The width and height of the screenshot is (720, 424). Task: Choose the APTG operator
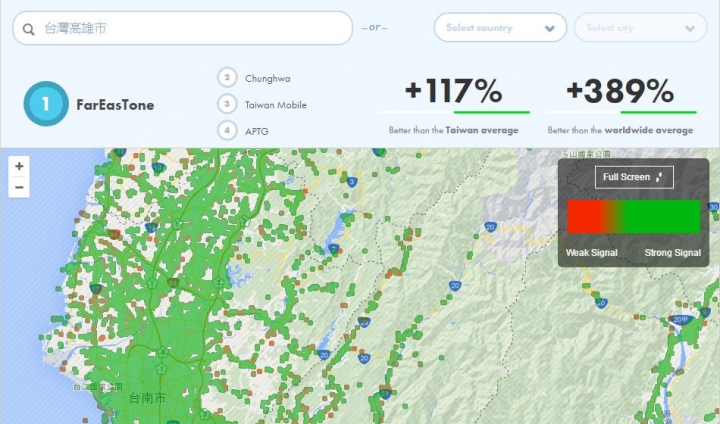[x=257, y=131]
